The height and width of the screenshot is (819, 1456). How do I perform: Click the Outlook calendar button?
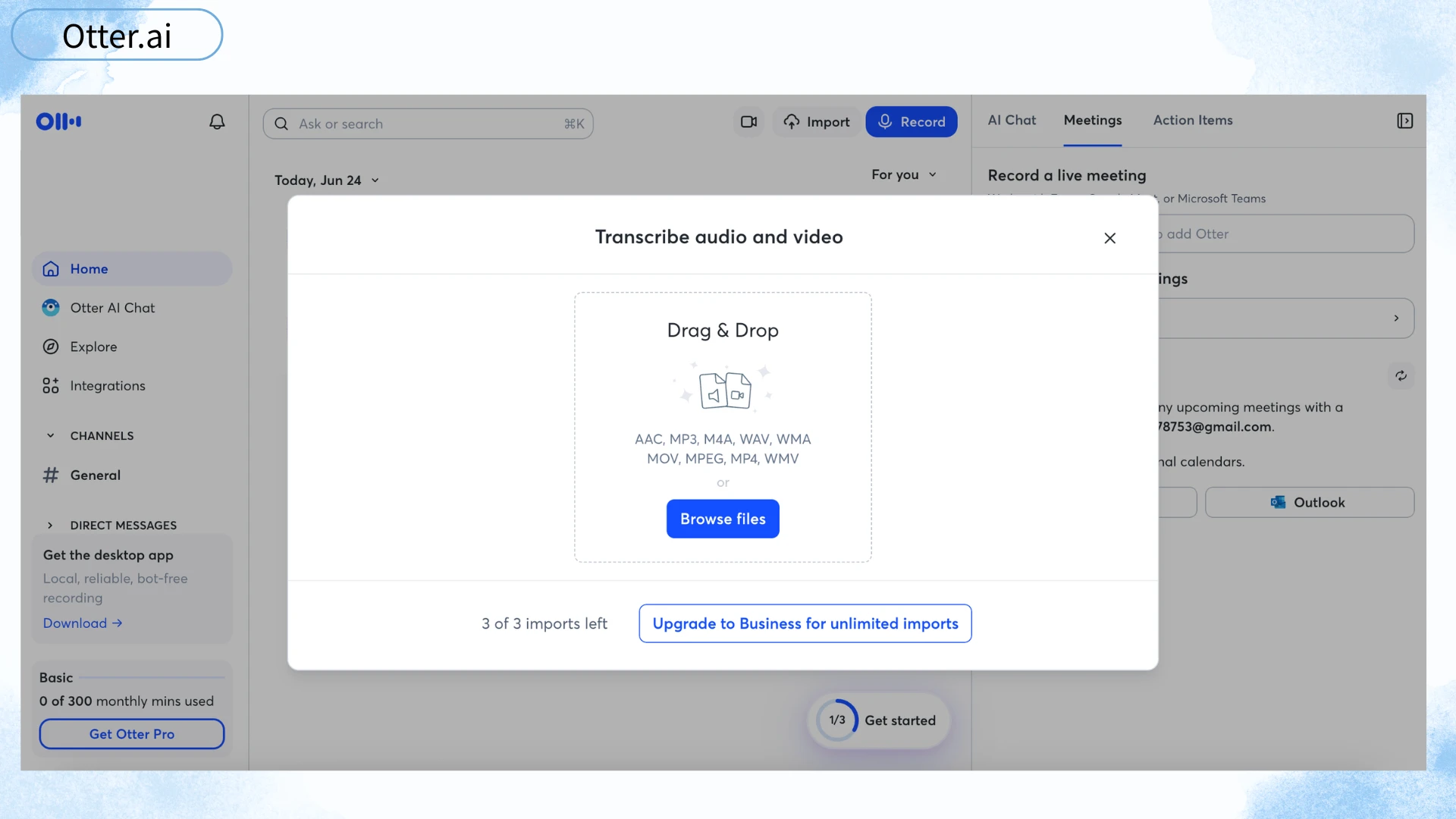click(1309, 502)
